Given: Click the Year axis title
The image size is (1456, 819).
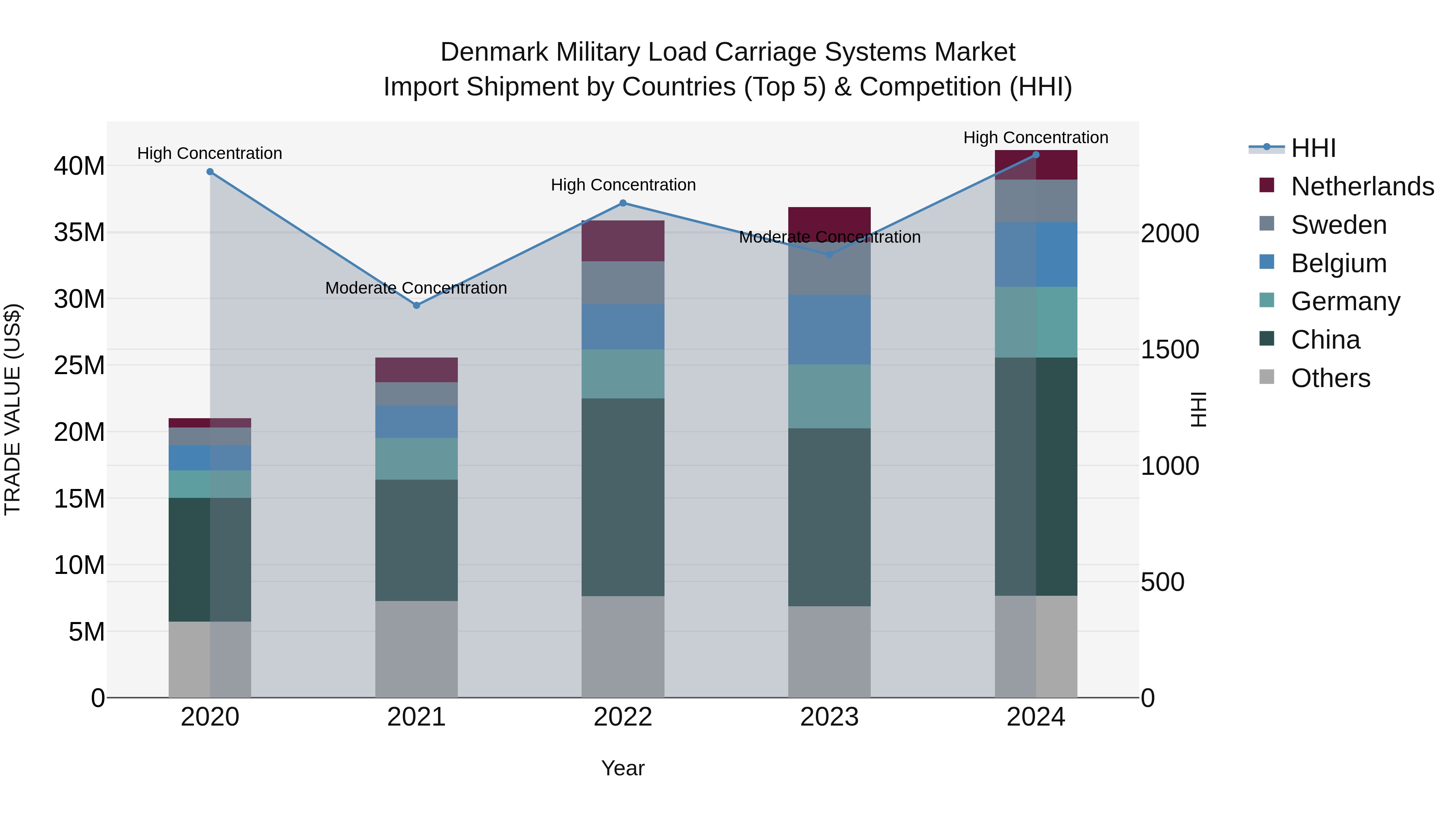Looking at the screenshot, I should pyautogui.click(x=623, y=769).
